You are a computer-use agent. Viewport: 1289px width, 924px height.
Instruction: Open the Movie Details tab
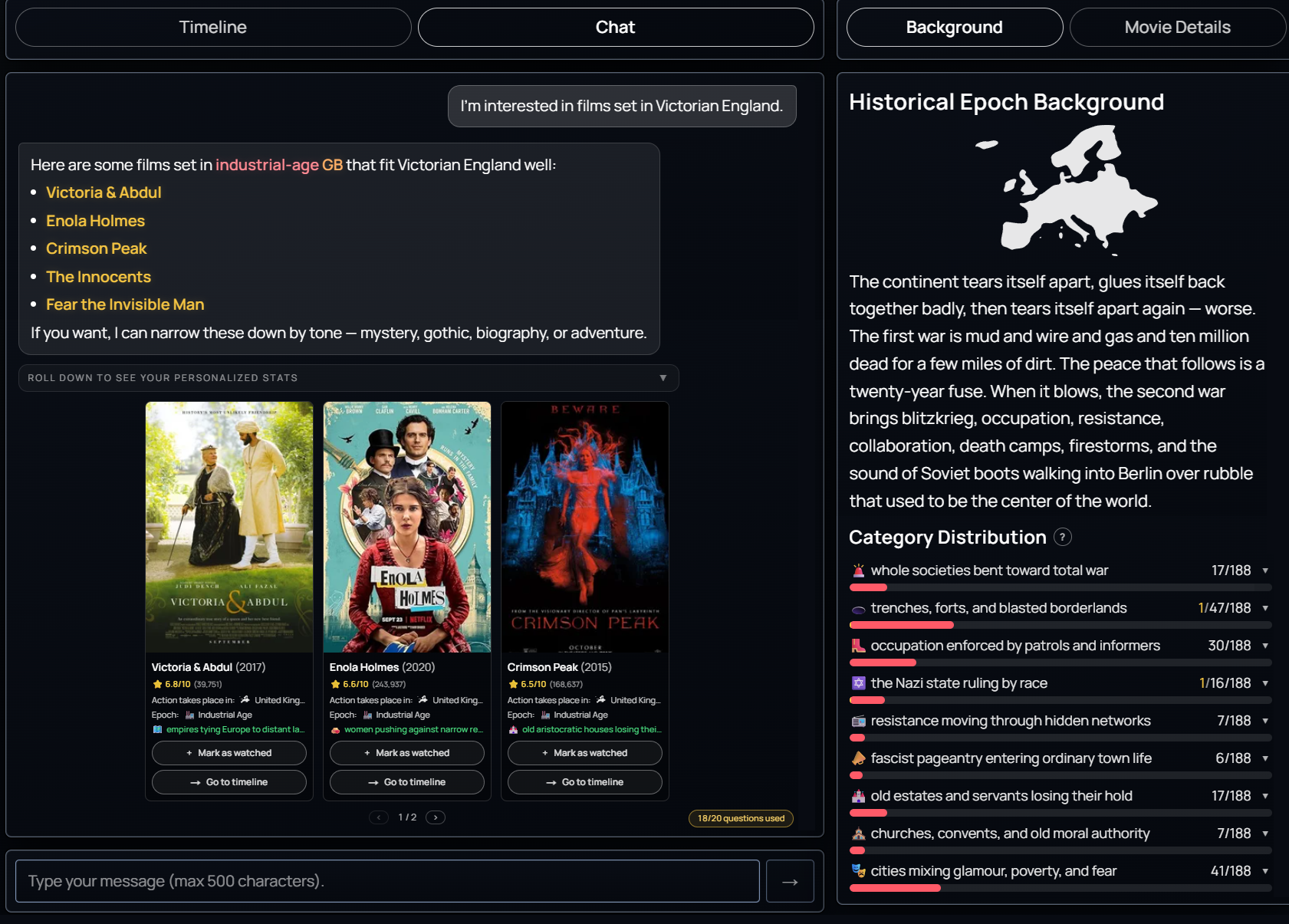tap(1178, 28)
